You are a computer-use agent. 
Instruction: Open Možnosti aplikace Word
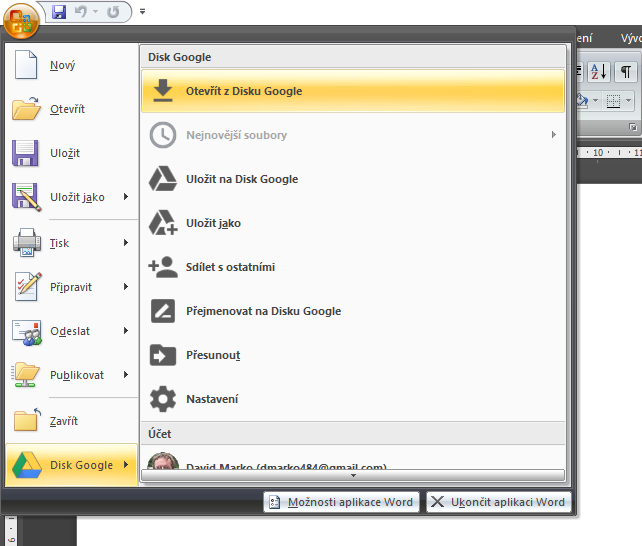coord(341,502)
